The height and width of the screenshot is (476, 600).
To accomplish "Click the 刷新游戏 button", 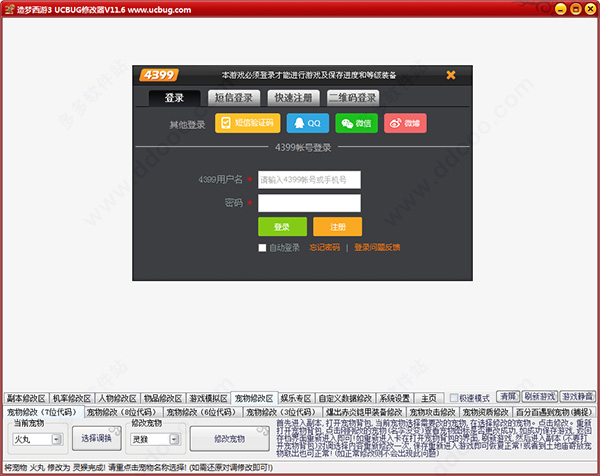I will (x=540, y=396).
